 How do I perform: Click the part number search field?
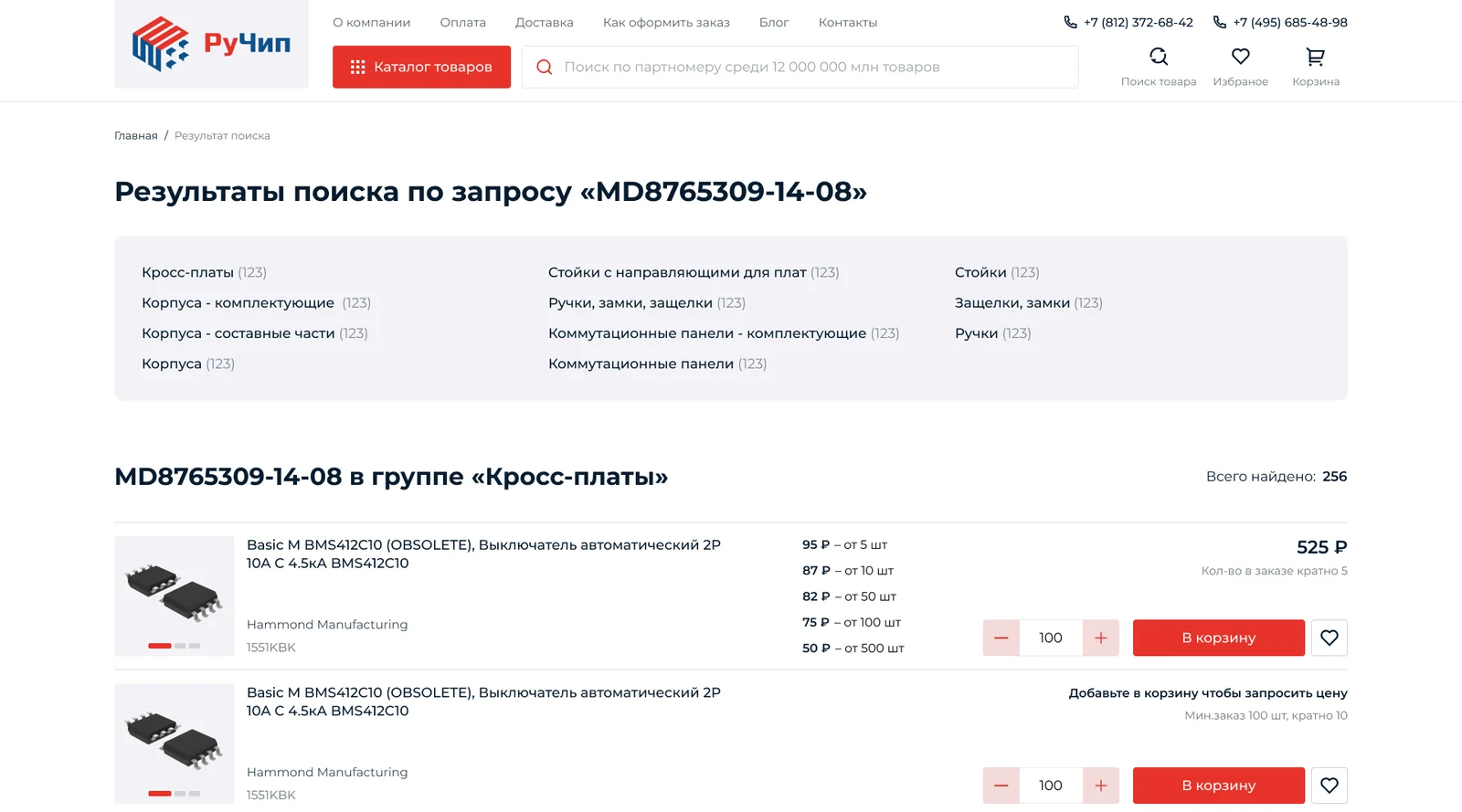pyautogui.click(x=800, y=67)
